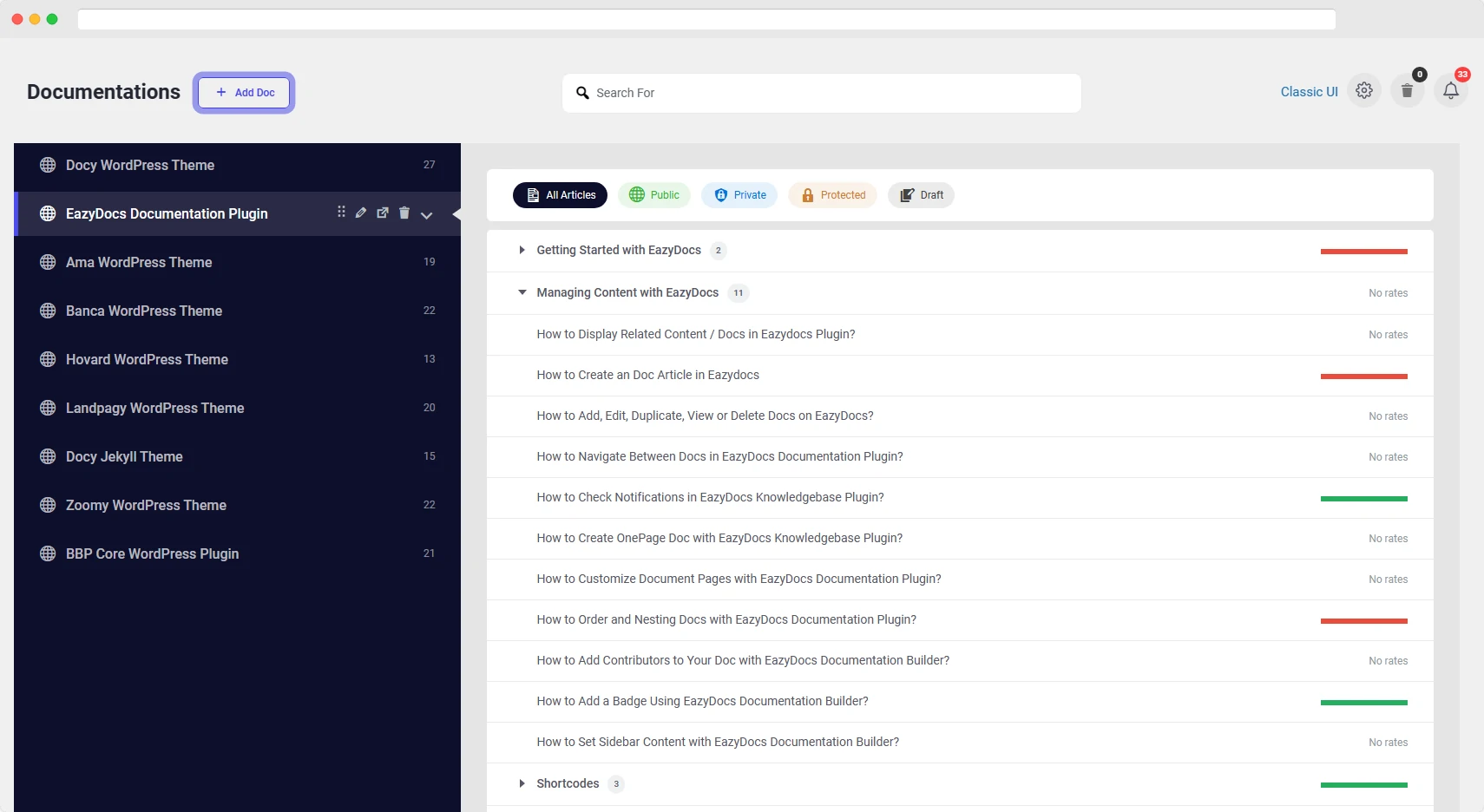Collapse the Managing Content with EazyDocs section
1484x812 pixels.
(x=522, y=292)
